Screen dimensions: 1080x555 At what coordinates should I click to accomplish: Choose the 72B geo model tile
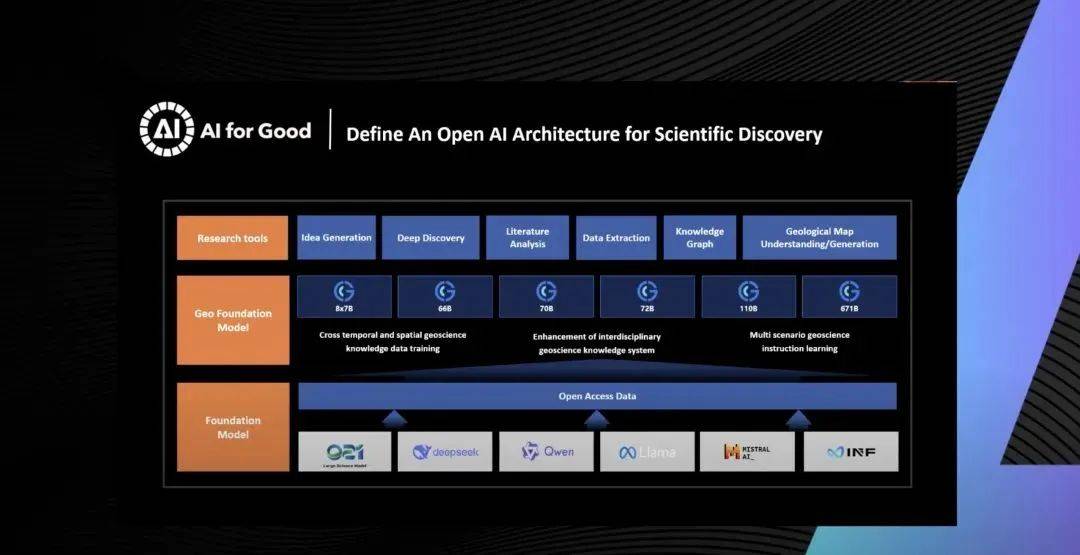tap(647, 296)
